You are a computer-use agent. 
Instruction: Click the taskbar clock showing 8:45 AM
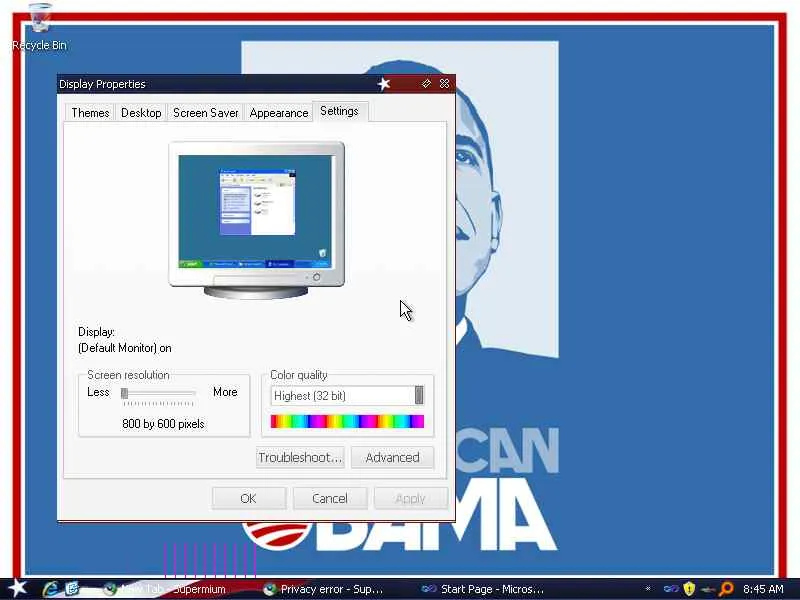[x=763, y=589]
